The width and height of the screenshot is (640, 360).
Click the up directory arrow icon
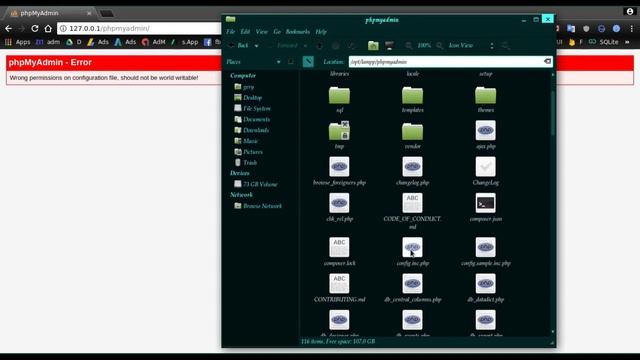[x=320, y=46]
